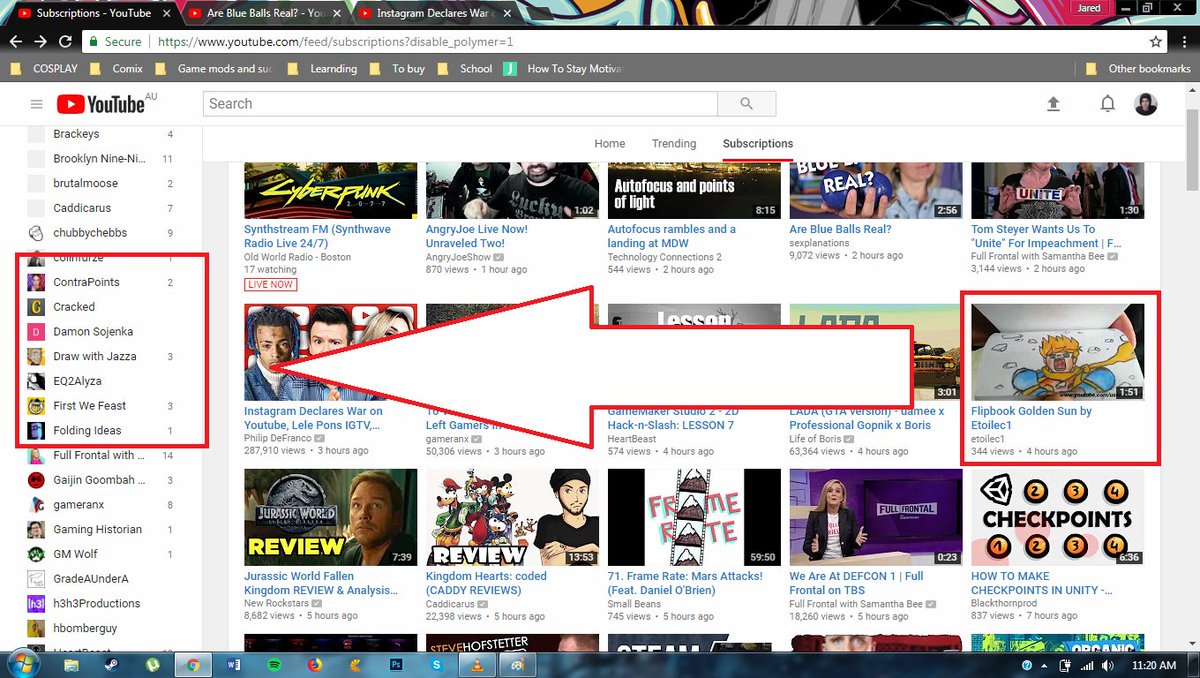Image resolution: width=1200 pixels, height=678 pixels.
Task: Play the CHECKPOINTS Unity video thumbnail
Action: (1058, 517)
